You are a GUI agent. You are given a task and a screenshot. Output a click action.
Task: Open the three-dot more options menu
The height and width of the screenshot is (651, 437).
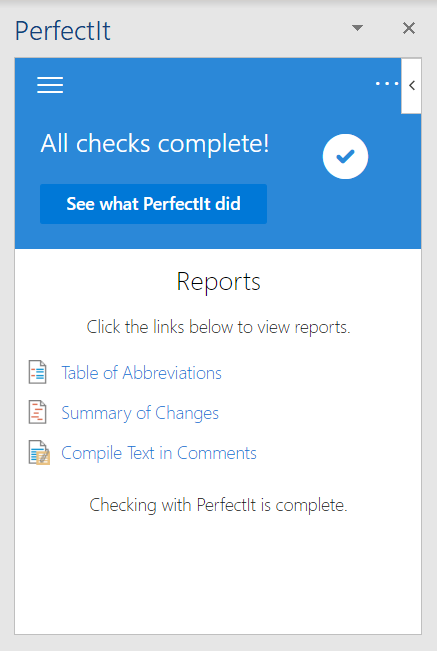(x=386, y=84)
